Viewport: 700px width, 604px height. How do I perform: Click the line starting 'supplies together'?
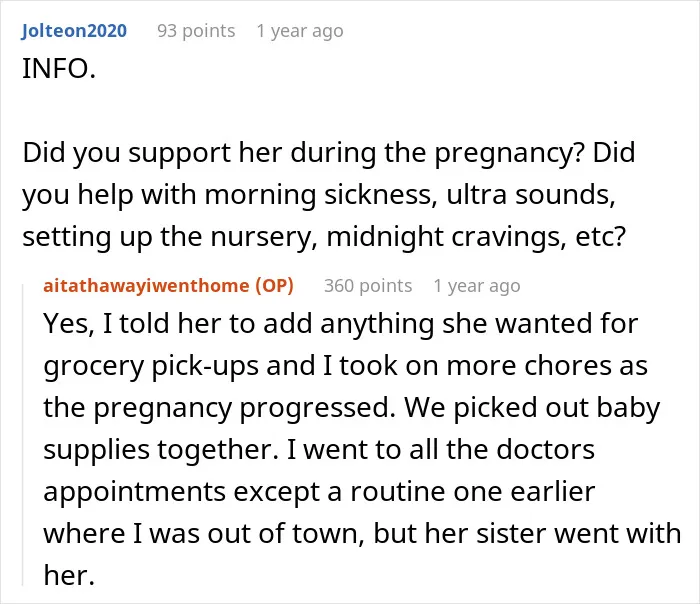tap(319, 450)
